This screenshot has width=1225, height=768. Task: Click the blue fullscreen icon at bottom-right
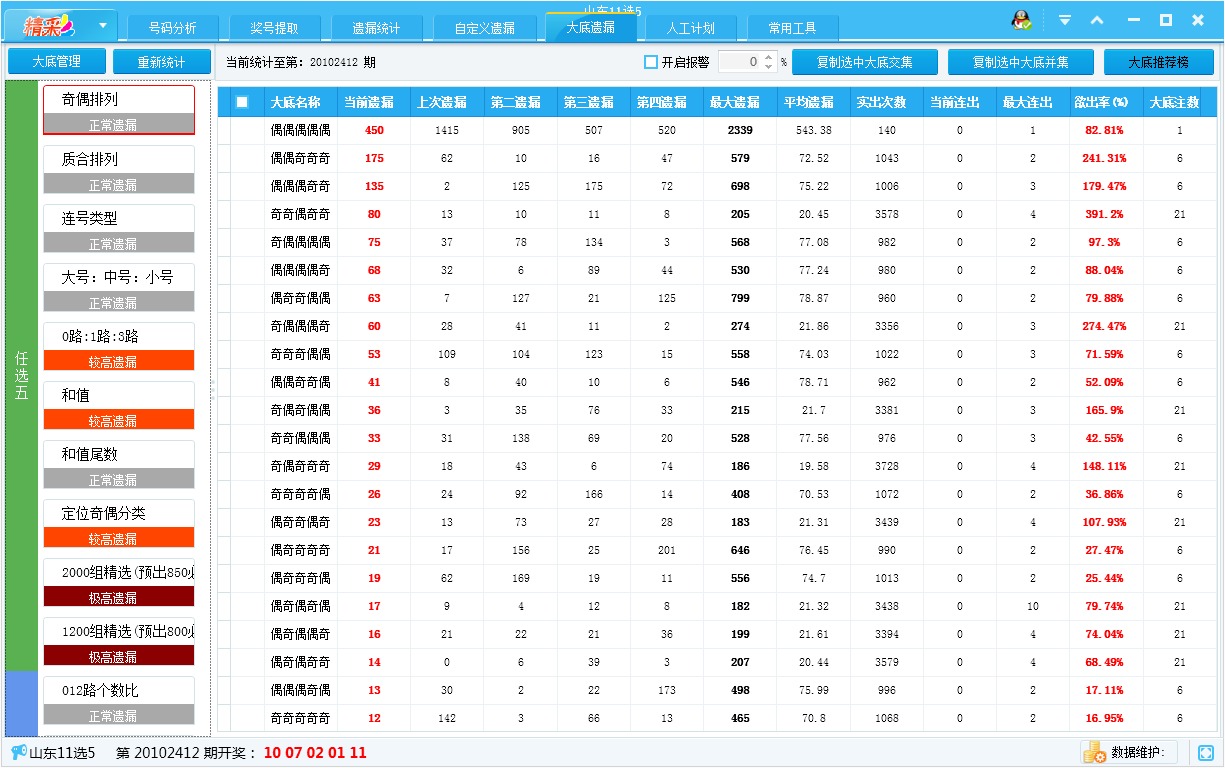pyautogui.click(x=1205, y=752)
